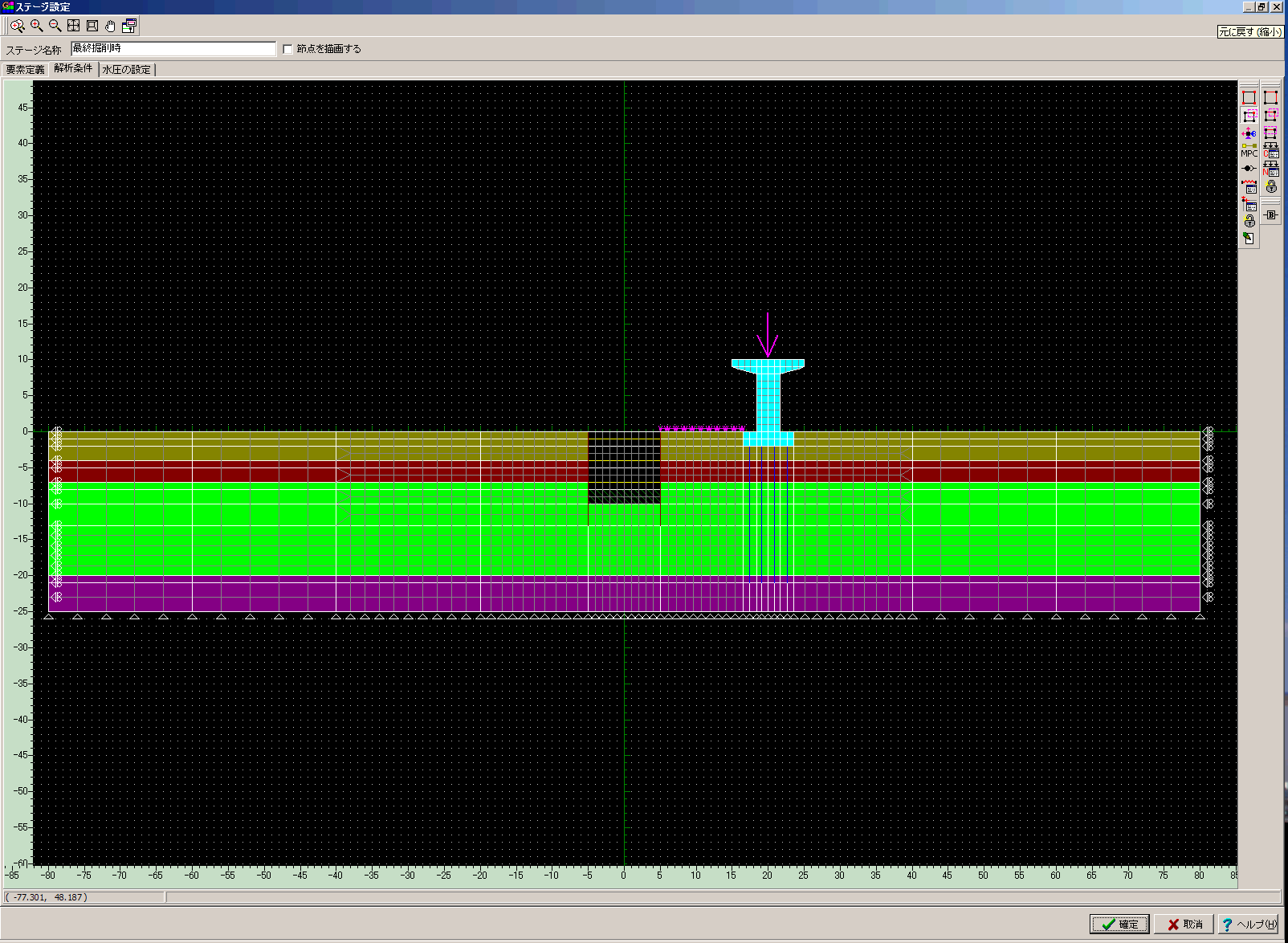Click the 取消 cancel button
The width and height of the screenshot is (1288, 943).
(1184, 925)
